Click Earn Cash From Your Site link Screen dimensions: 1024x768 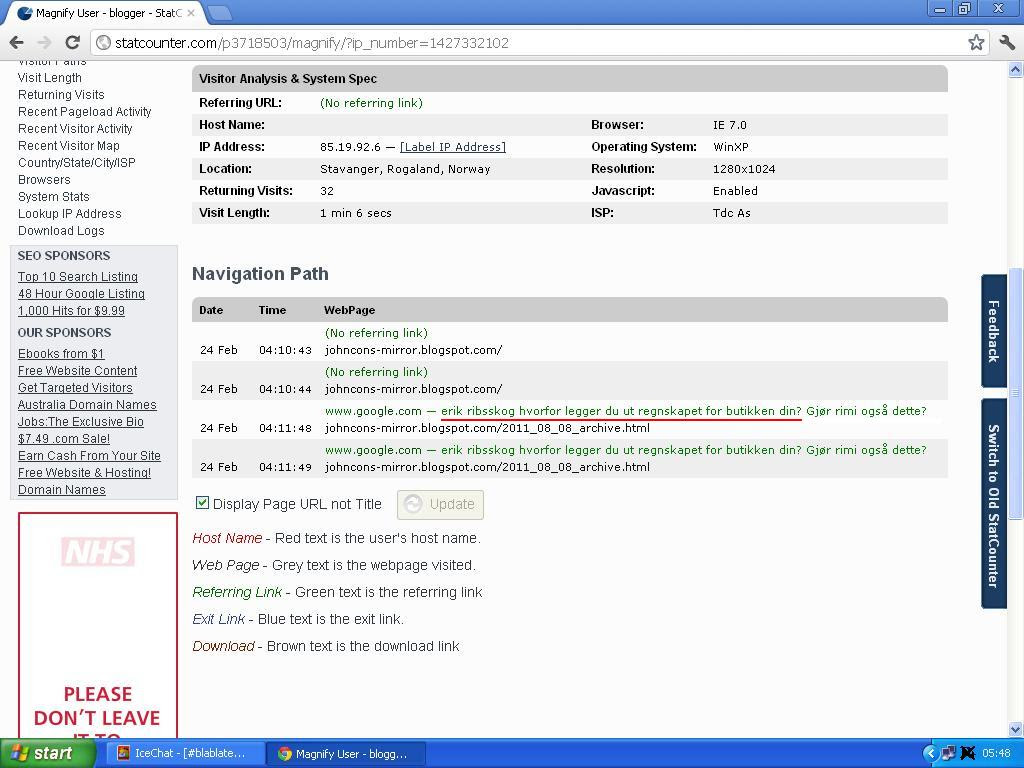89,456
